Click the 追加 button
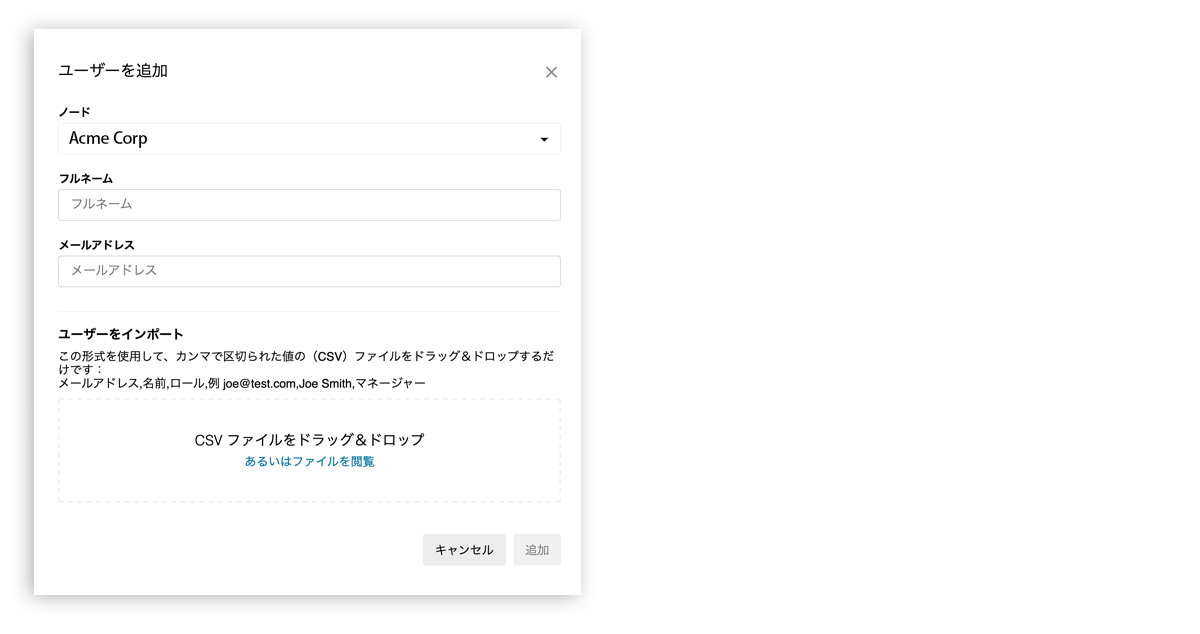This screenshot has height=634, width=1200. click(x=537, y=550)
